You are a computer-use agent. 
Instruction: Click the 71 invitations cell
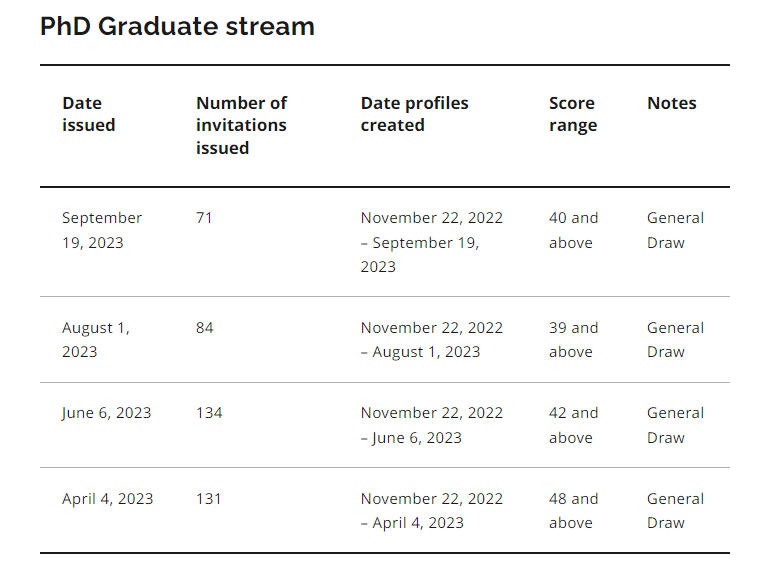point(204,218)
